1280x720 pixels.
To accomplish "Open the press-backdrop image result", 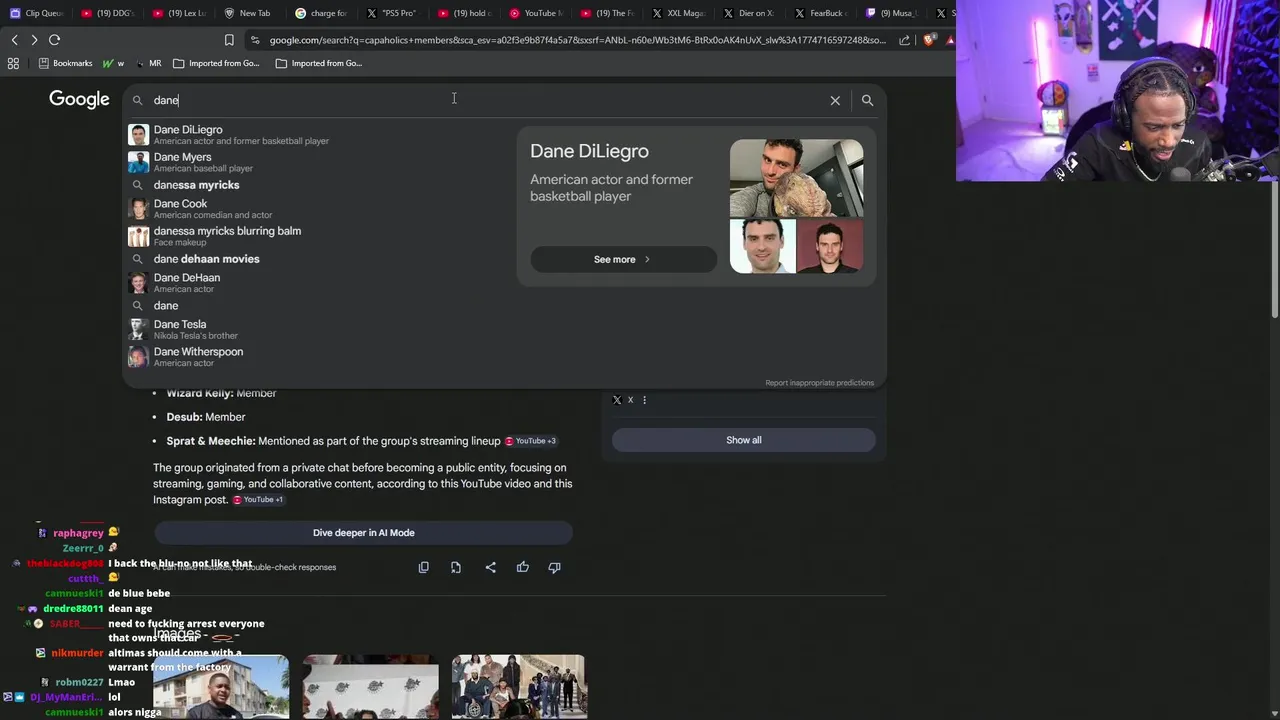I will point(370,686).
